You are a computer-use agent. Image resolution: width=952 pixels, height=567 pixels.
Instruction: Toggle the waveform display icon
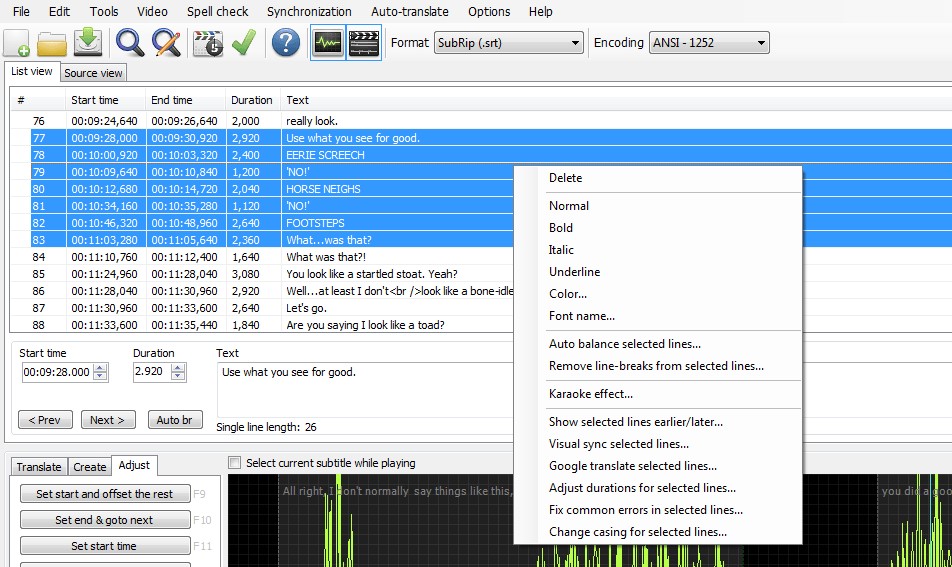[328, 43]
